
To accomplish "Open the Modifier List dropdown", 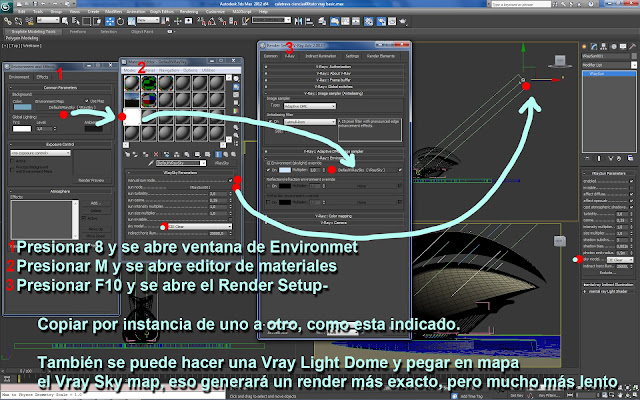I will [x=609, y=65].
